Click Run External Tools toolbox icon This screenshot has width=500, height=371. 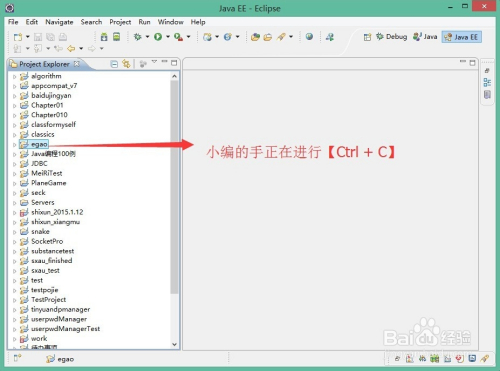[179, 37]
